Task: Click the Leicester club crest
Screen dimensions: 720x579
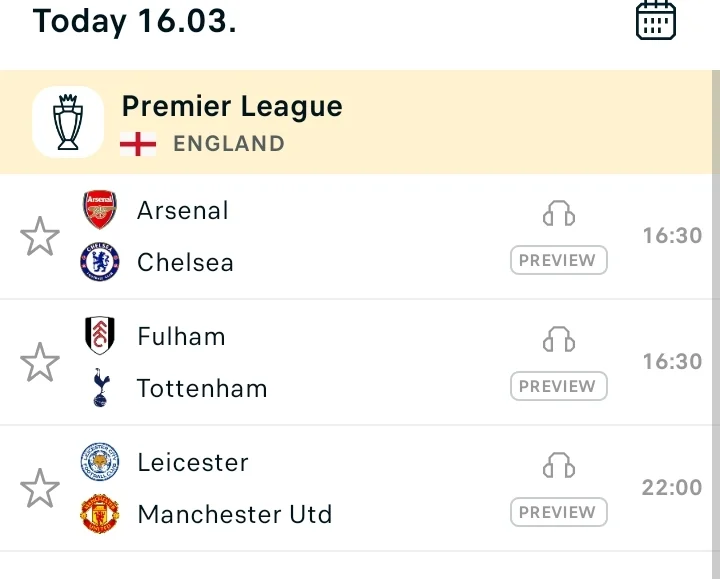Action: pos(100,461)
